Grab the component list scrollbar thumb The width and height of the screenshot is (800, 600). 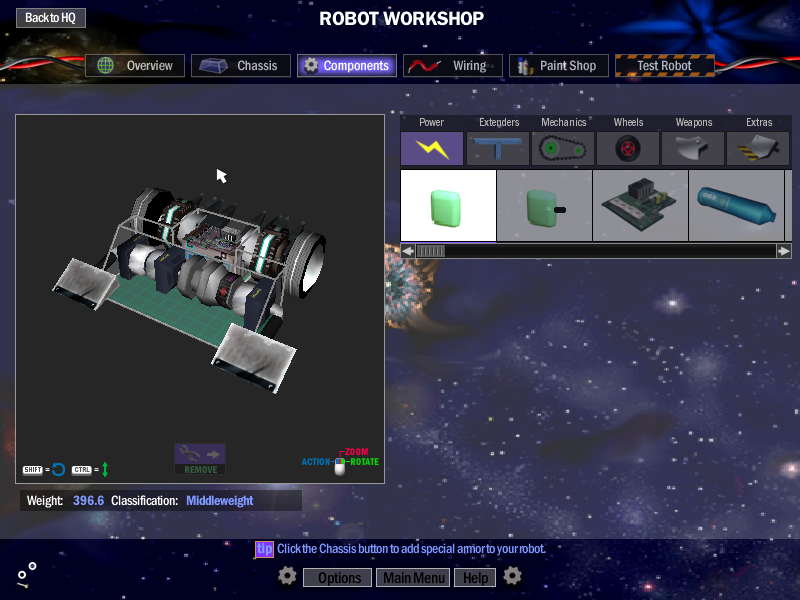pos(431,251)
